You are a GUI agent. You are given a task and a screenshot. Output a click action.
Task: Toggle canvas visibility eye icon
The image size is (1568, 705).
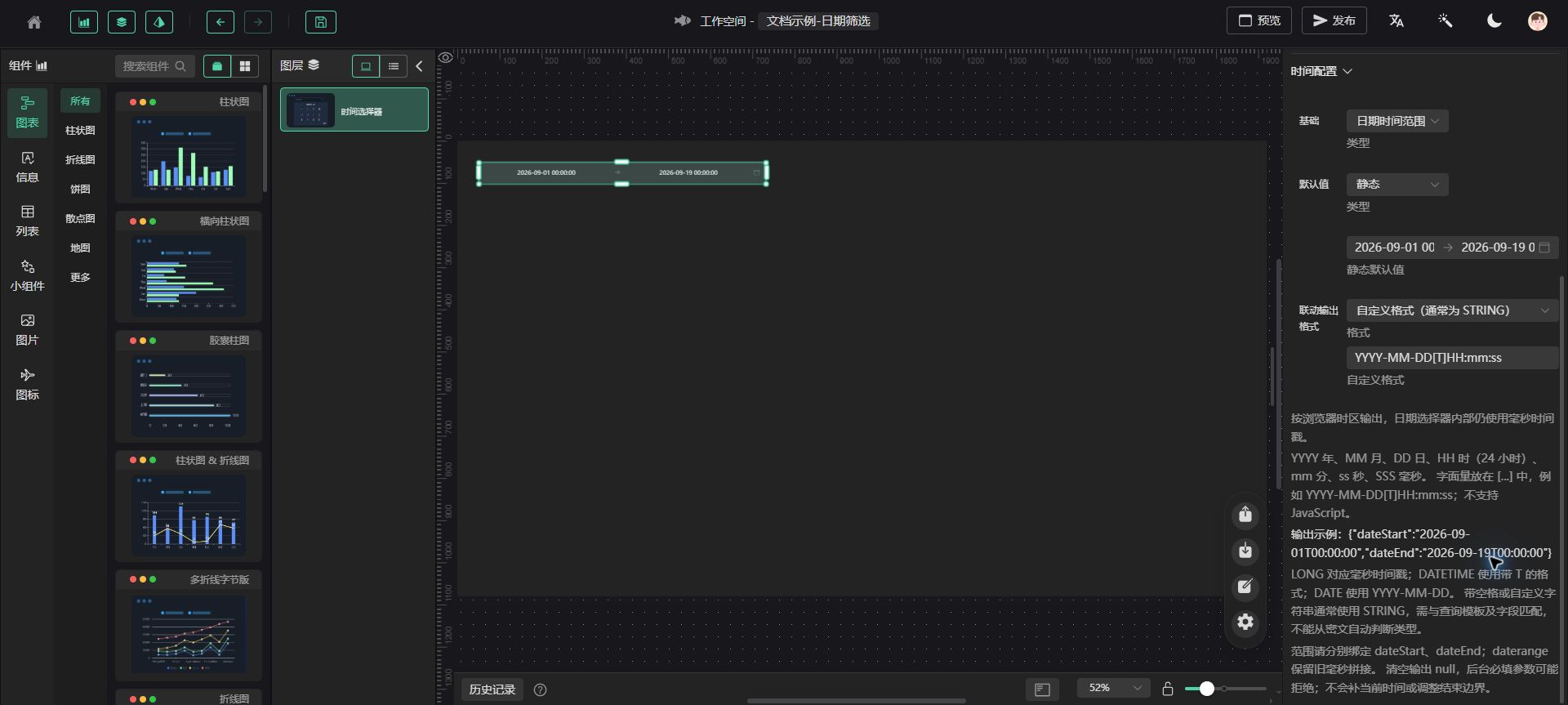coord(445,58)
